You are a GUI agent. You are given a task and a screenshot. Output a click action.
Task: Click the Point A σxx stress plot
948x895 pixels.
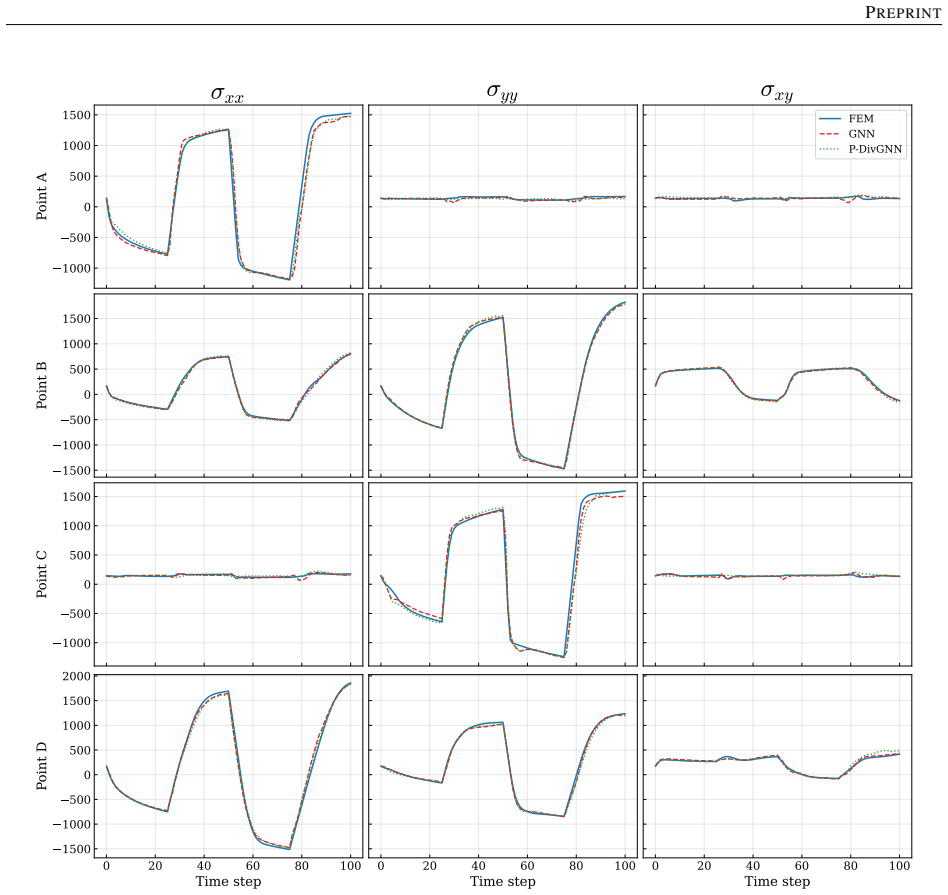[229, 197]
